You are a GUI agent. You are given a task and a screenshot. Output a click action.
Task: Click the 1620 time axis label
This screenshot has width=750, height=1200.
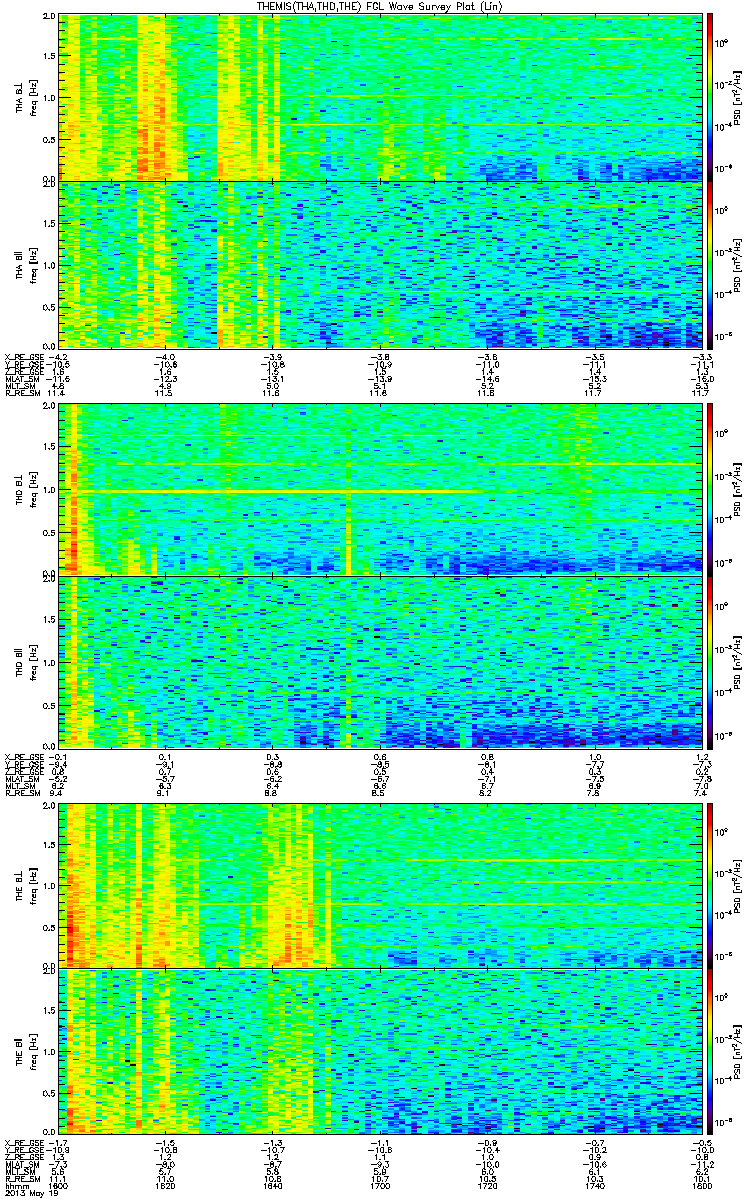(x=167, y=1186)
